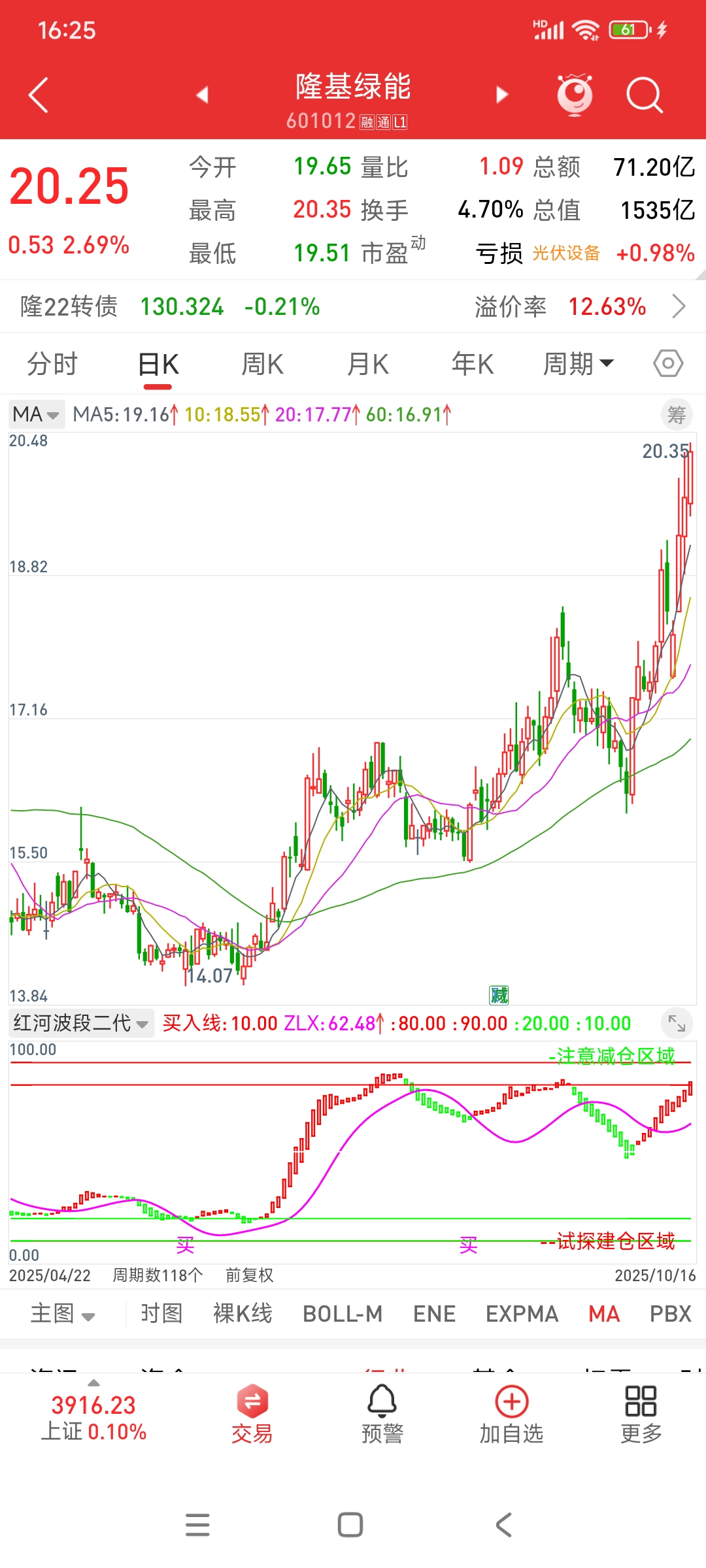Tap Android home square button
This screenshot has width=706, height=1568.
click(x=350, y=1525)
